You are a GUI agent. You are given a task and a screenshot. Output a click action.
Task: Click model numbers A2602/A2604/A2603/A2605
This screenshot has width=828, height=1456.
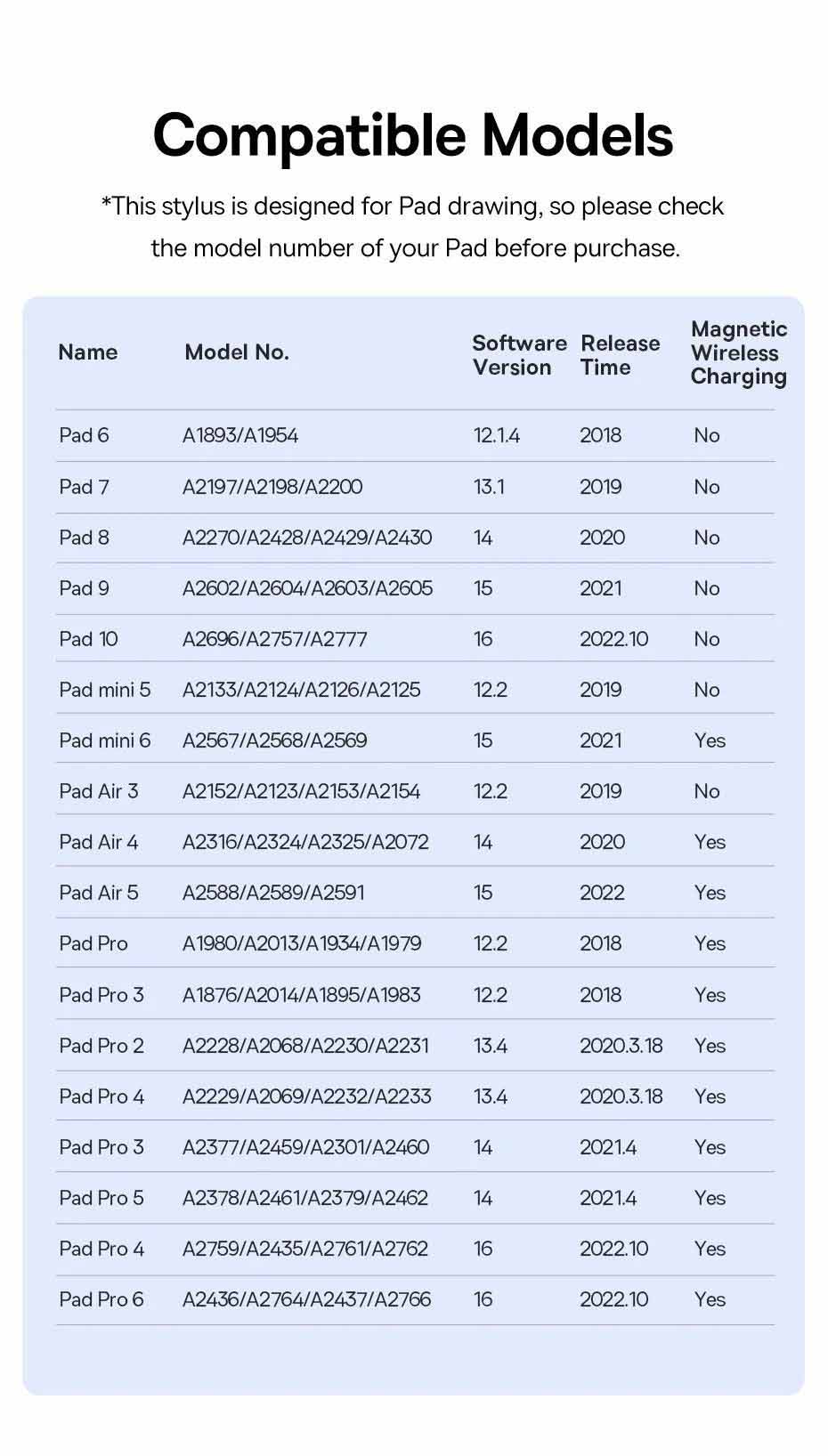(x=307, y=588)
